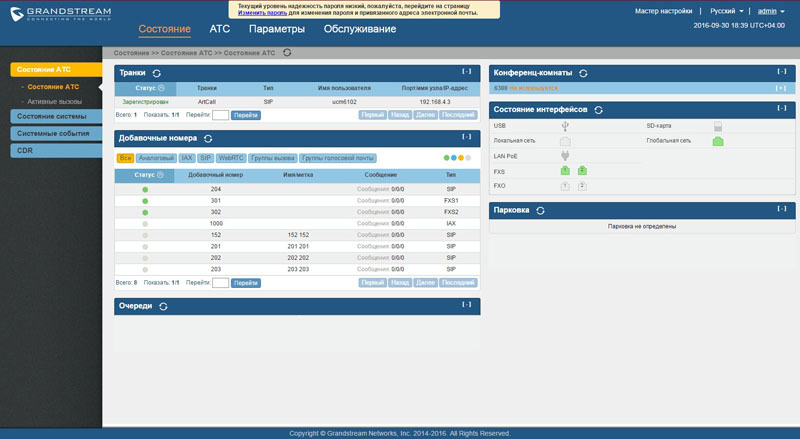The height and width of the screenshot is (439, 800).
Task: Click the SD-карта status icon
Action: [718, 126]
